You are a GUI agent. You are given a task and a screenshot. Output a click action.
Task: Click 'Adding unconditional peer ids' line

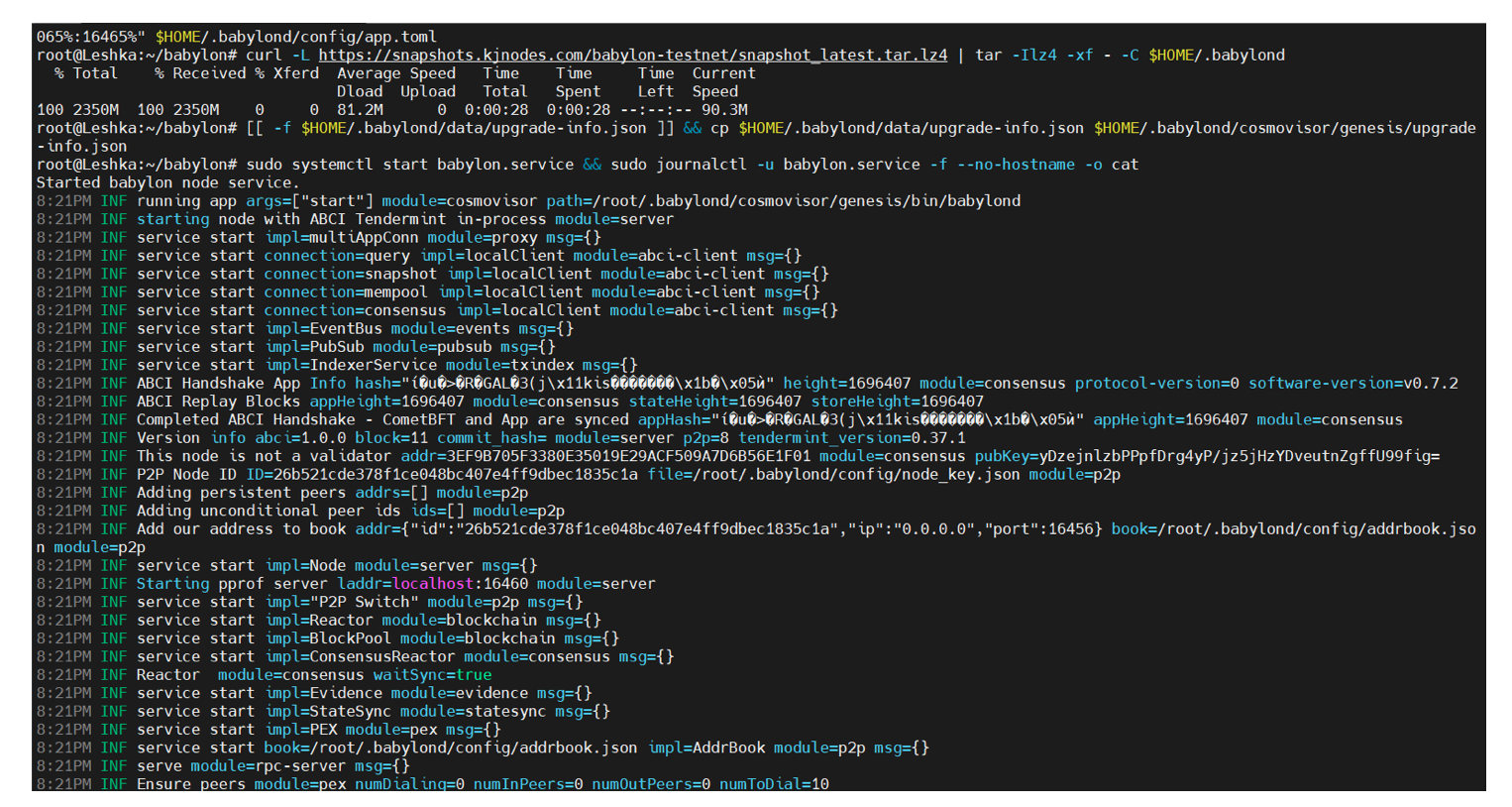(x=300, y=512)
